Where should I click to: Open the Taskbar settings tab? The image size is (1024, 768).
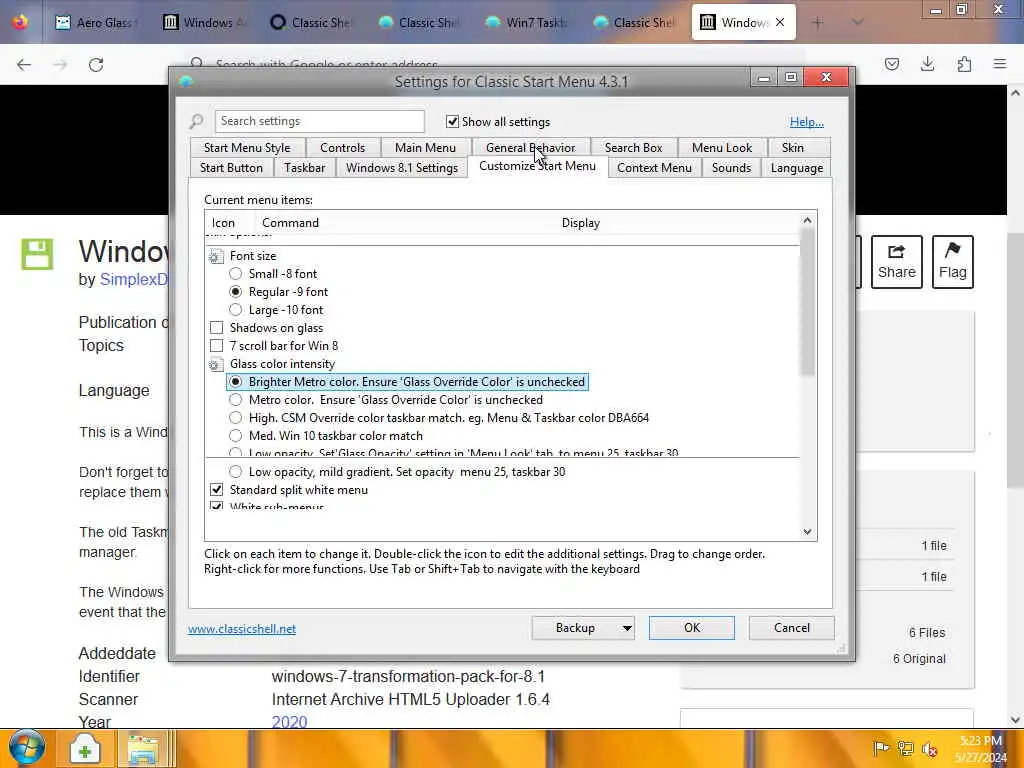[x=304, y=168]
